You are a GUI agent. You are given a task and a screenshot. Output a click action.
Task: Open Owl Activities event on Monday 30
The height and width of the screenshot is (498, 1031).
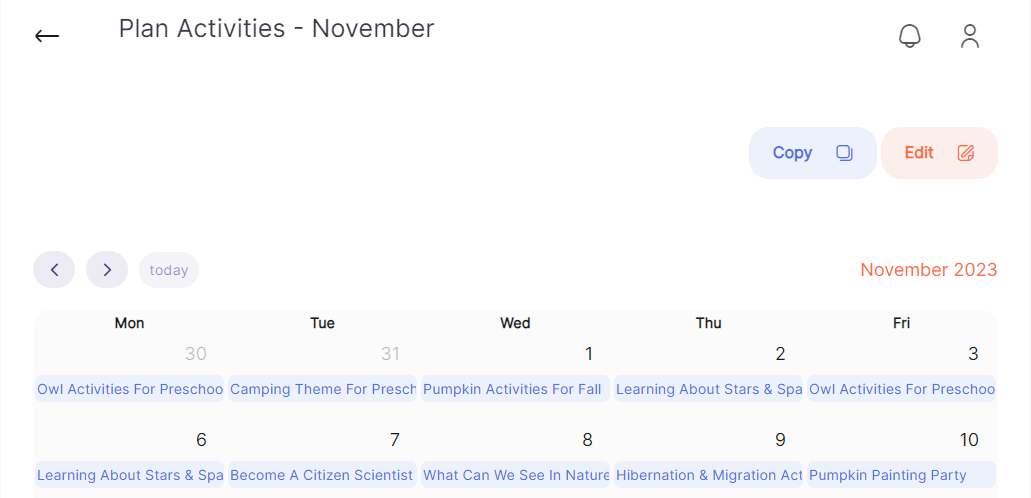pos(130,389)
